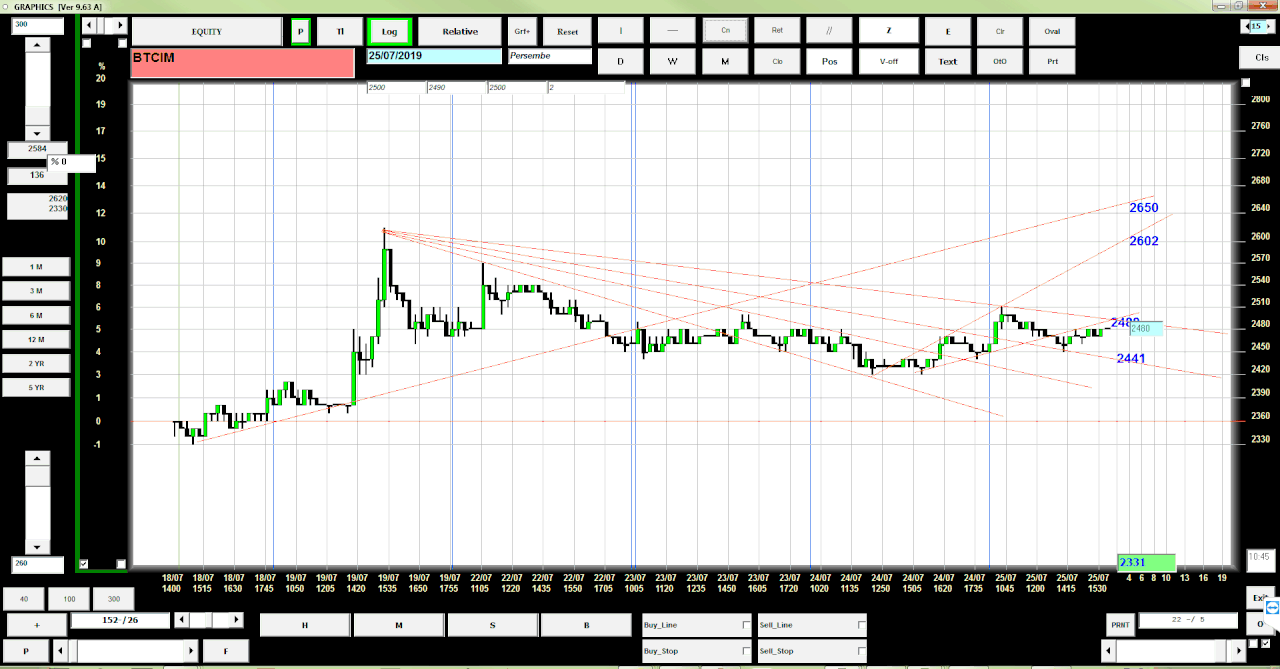The image size is (1280, 669).
Task: Toggle the left checkbox above the % scale
Action: click(x=86, y=43)
